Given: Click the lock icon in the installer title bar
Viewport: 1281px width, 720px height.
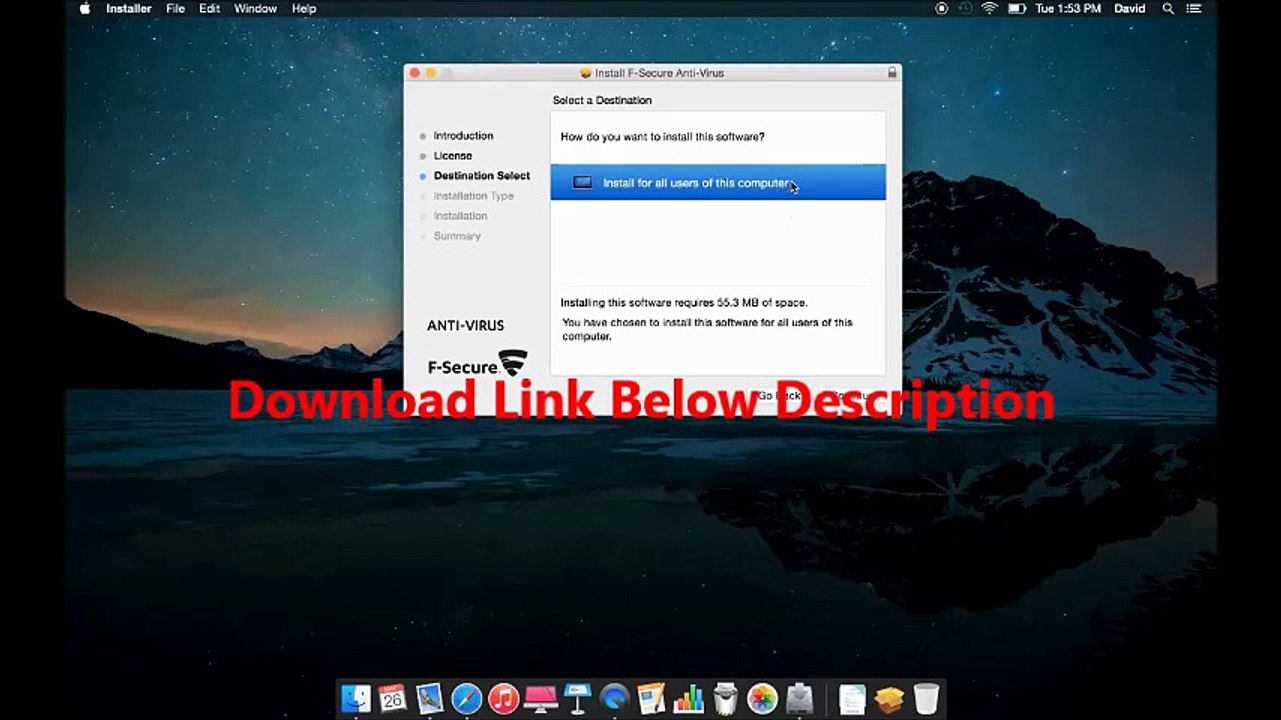Looking at the screenshot, I should (892, 73).
